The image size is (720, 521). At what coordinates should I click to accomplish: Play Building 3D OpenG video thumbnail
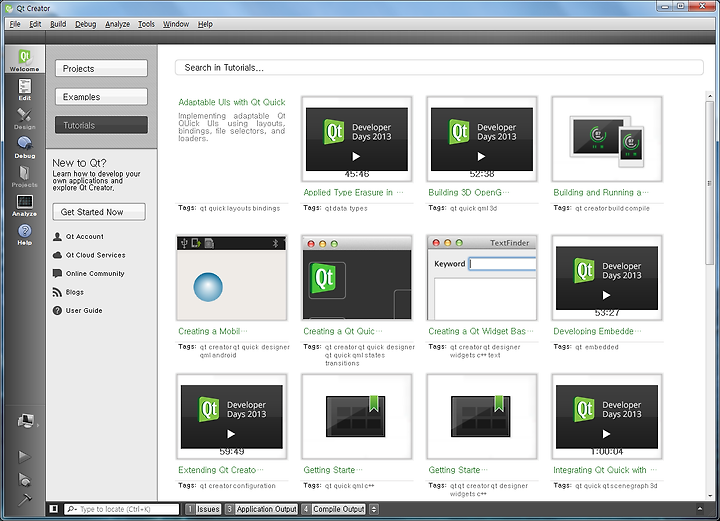pos(482,139)
